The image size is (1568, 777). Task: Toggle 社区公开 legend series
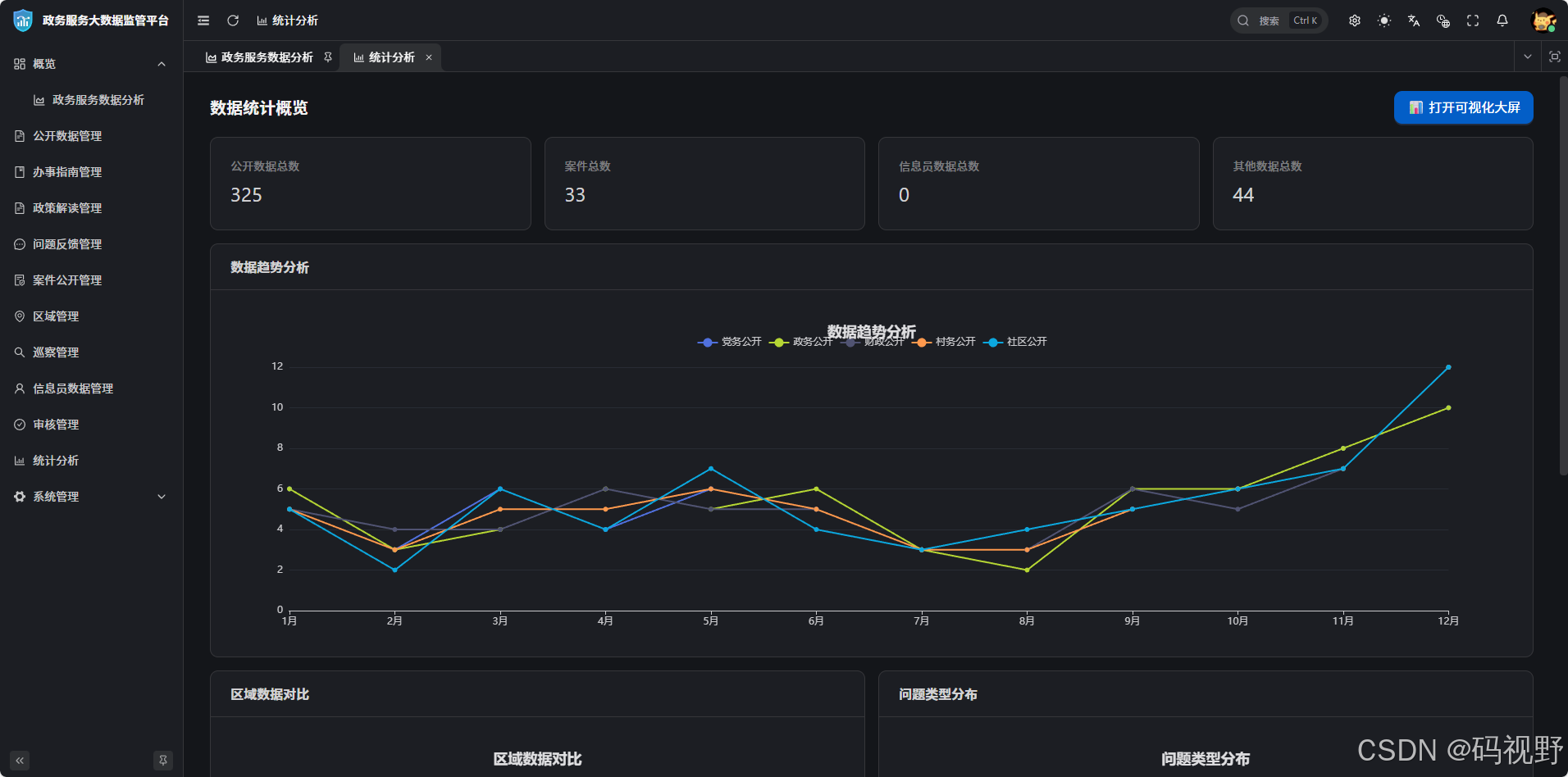[1014, 342]
